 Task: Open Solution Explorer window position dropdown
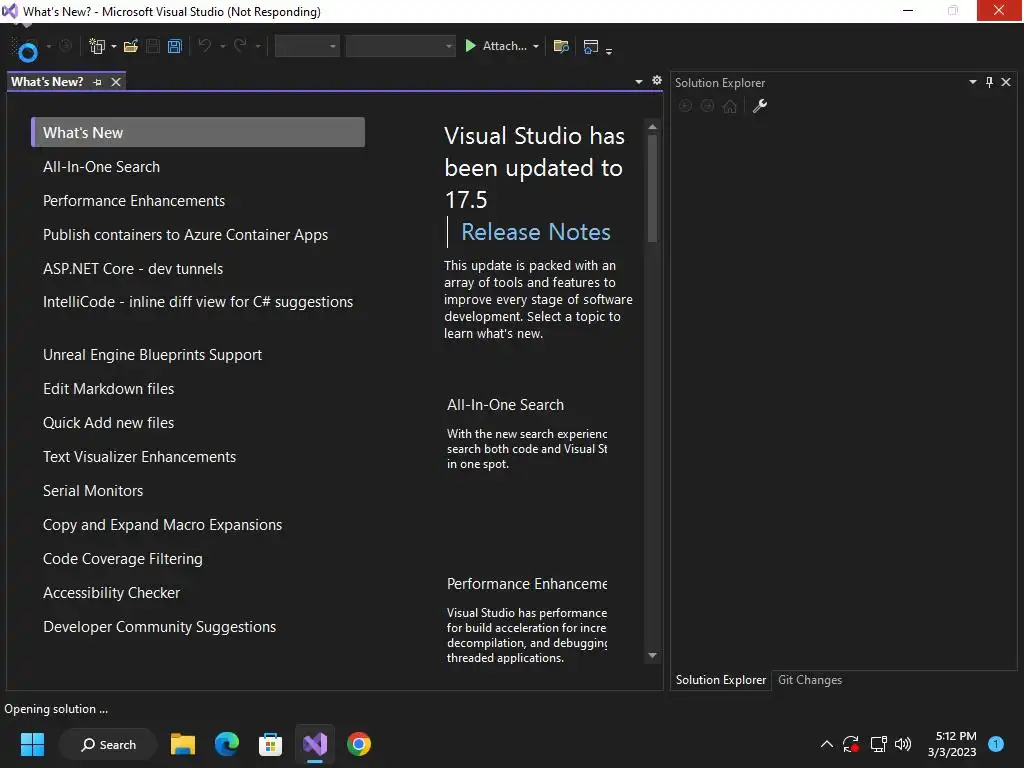[x=972, y=82]
